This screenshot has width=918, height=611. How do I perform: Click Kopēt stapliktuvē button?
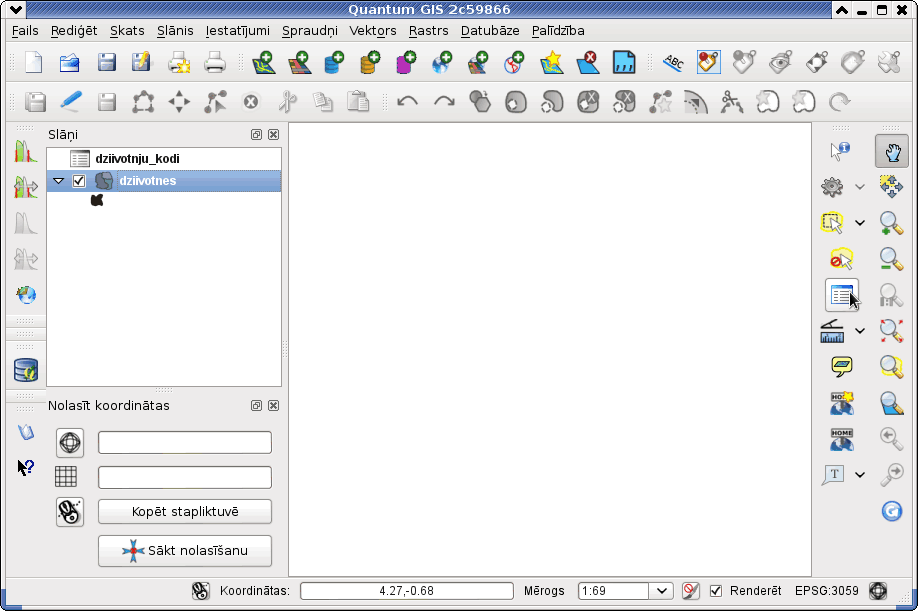(x=185, y=512)
